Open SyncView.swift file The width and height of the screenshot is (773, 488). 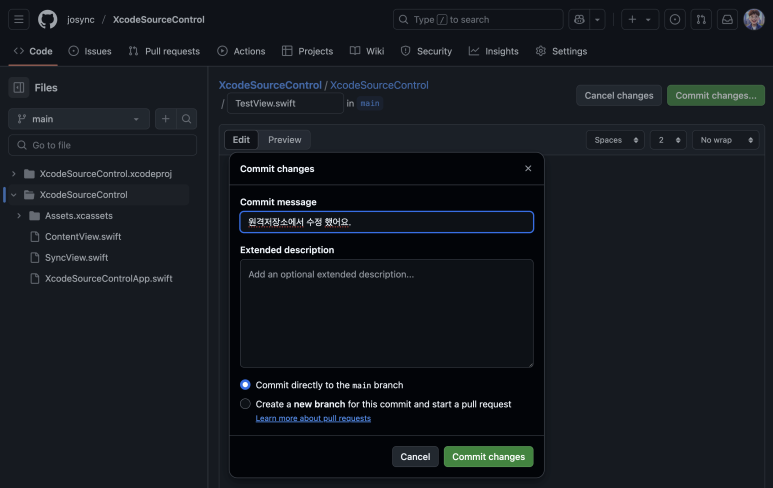[x=76, y=258]
